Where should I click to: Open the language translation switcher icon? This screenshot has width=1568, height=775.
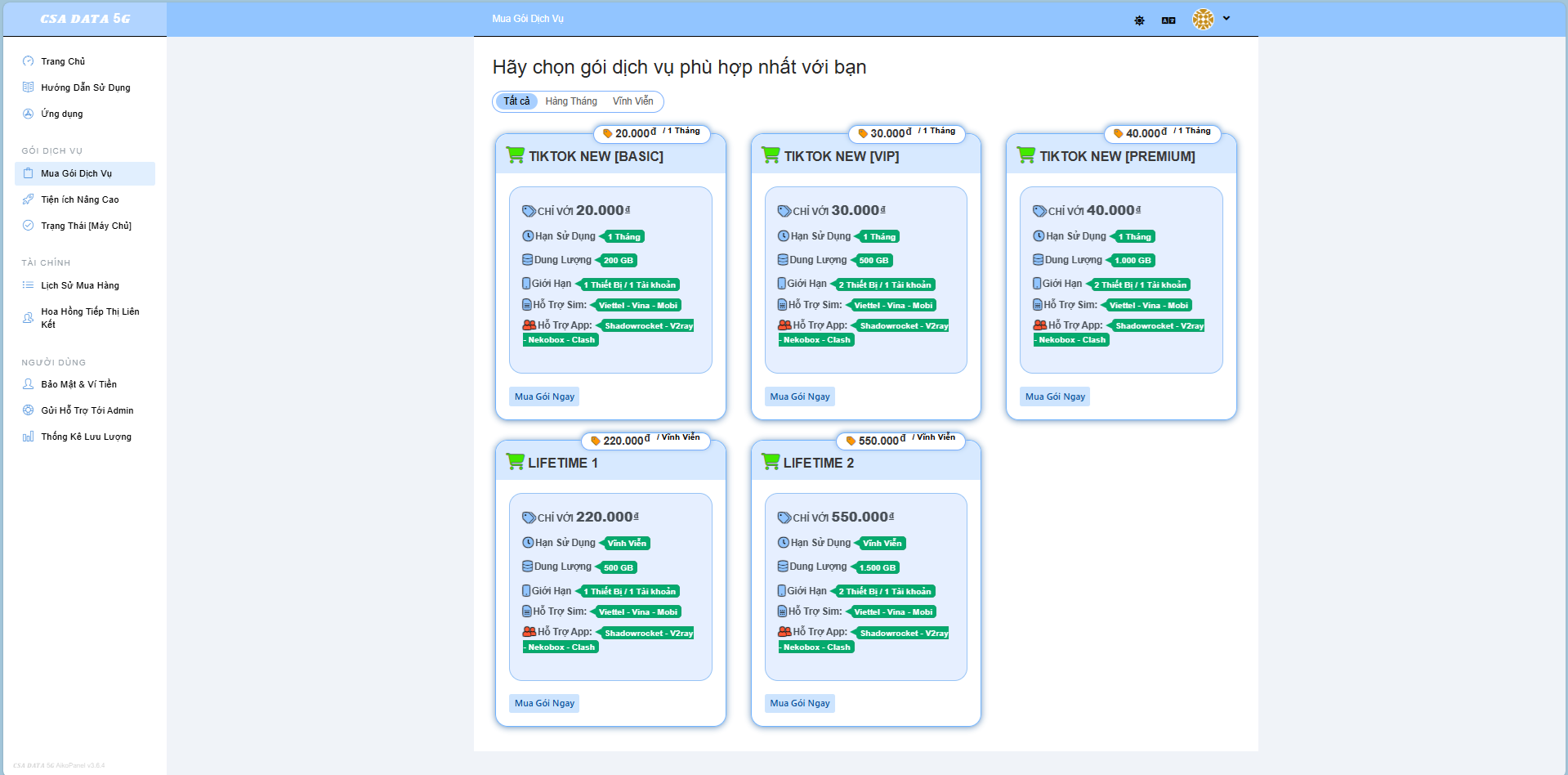(1168, 20)
